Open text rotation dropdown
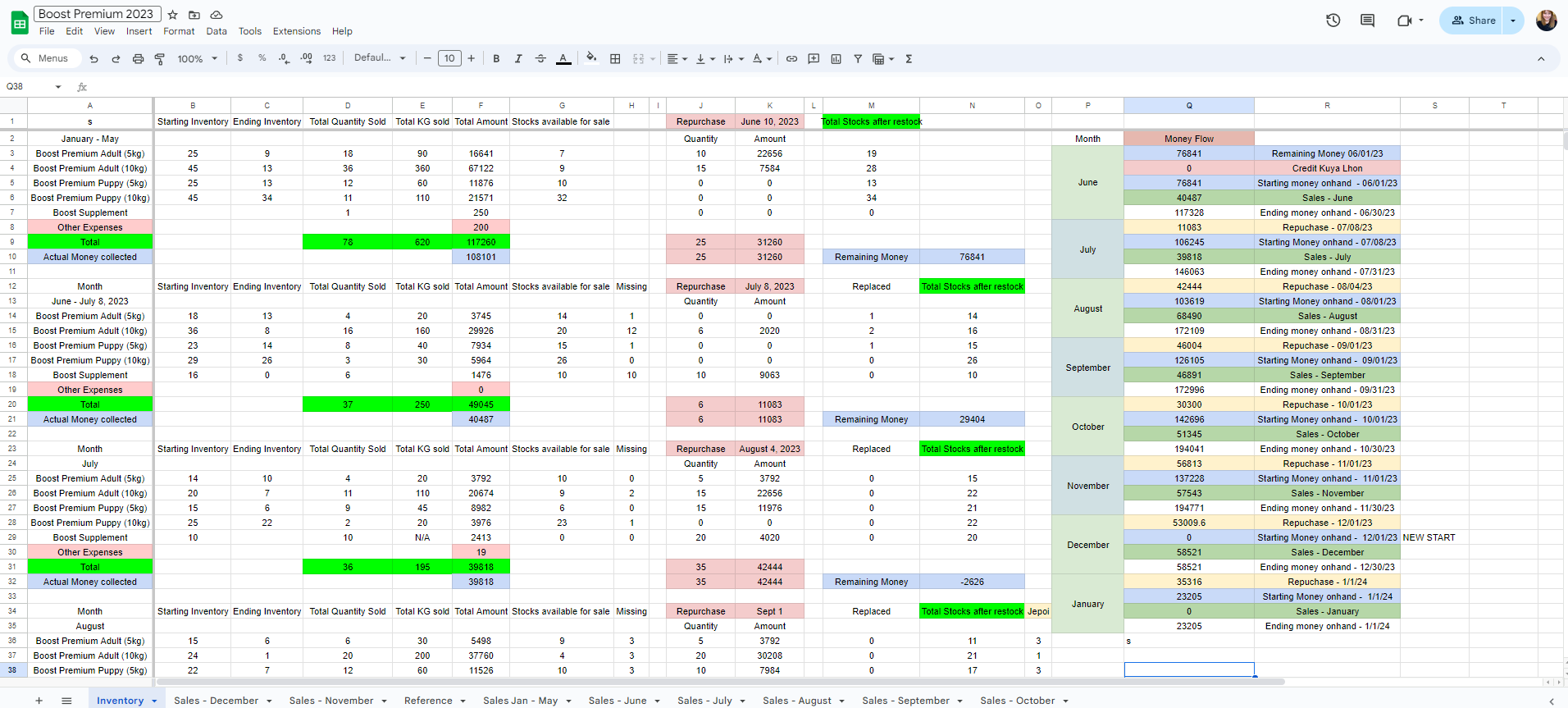Viewport: 1568px width, 708px height. pos(762,58)
